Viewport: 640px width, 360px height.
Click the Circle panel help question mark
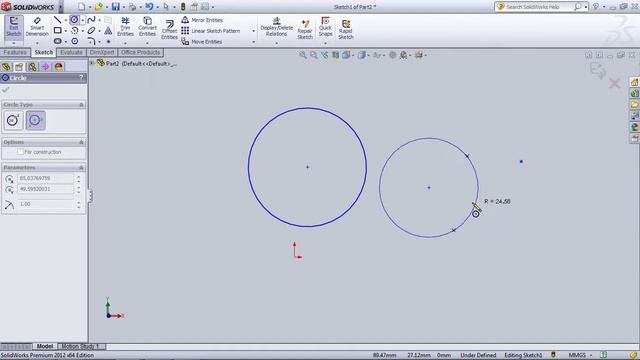coord(82,78)
